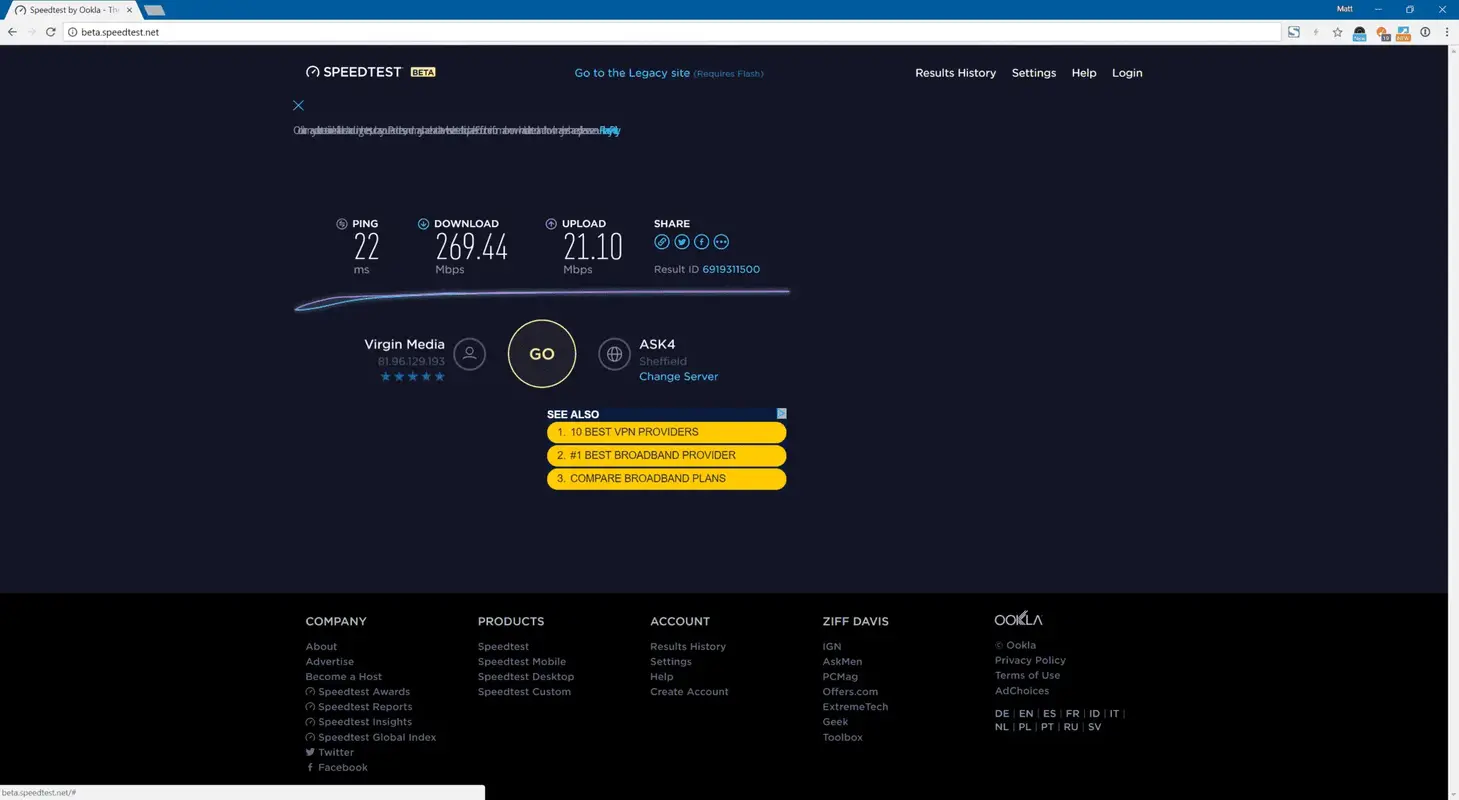
Task: Switch language to RU
Action: 1070,727
